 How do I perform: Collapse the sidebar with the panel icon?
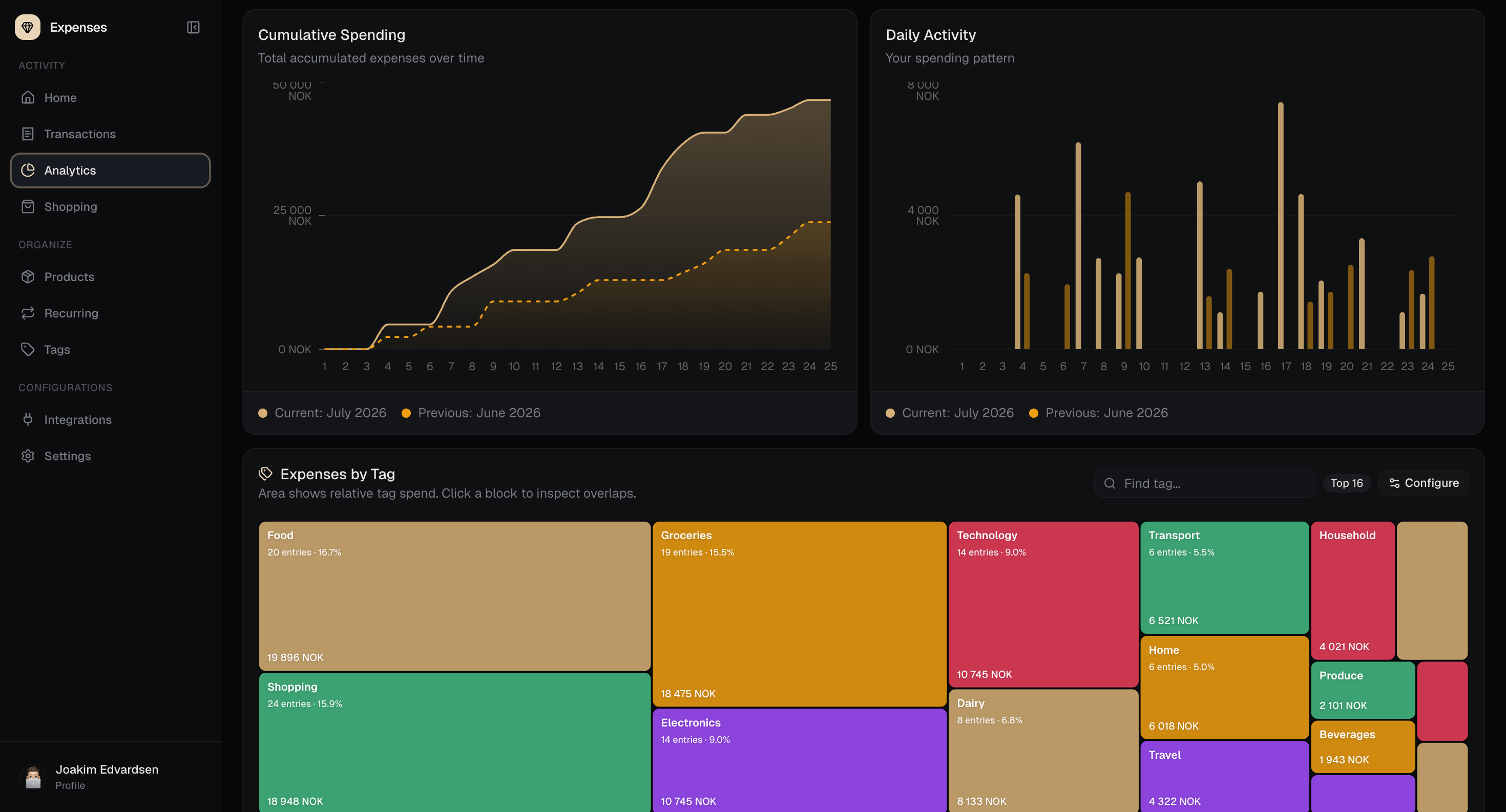[193, 28]
